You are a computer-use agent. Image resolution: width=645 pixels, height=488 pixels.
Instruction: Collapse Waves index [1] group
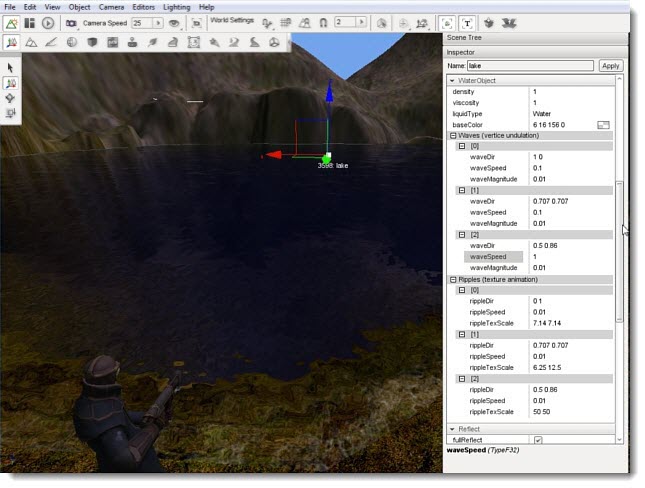(462, 191)
